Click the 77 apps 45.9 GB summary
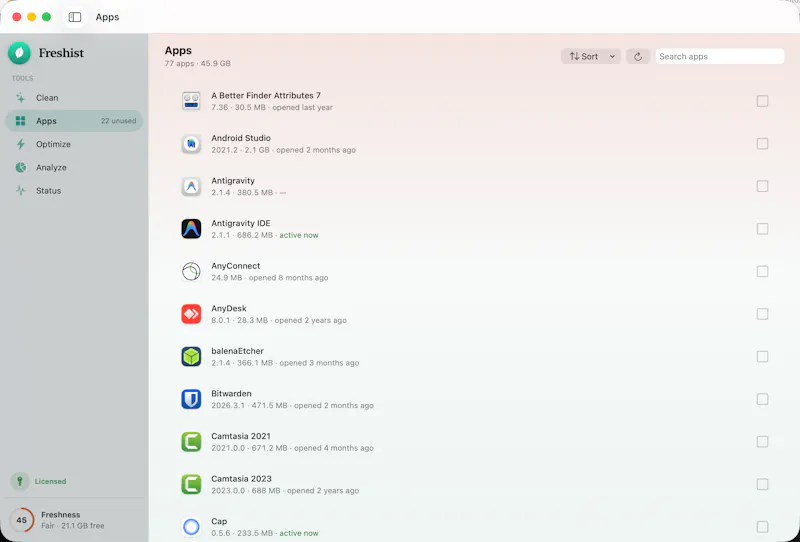 pyautogui.click(x=197, y=64)
